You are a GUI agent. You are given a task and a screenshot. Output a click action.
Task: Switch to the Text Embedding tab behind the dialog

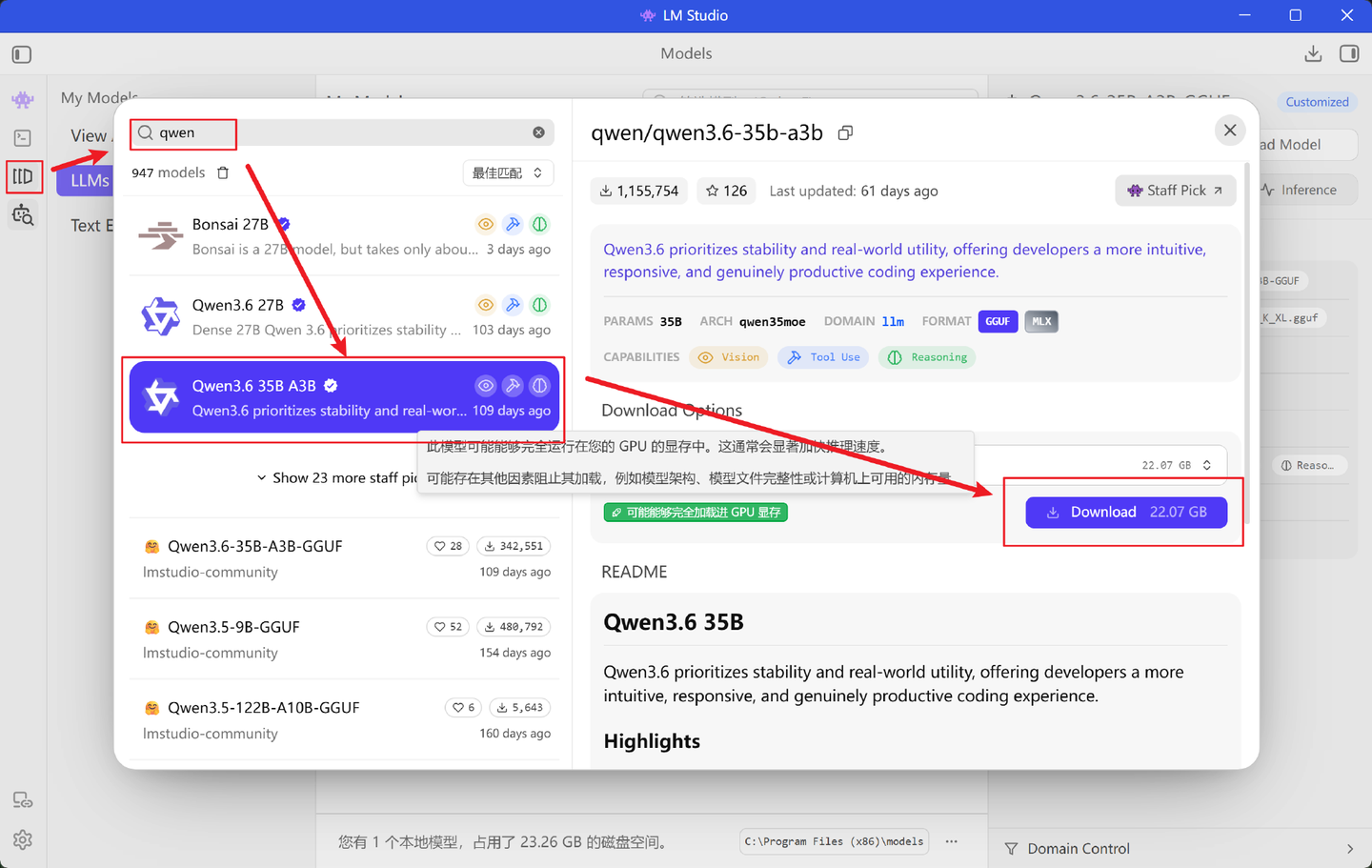click(x=91, y=225)
